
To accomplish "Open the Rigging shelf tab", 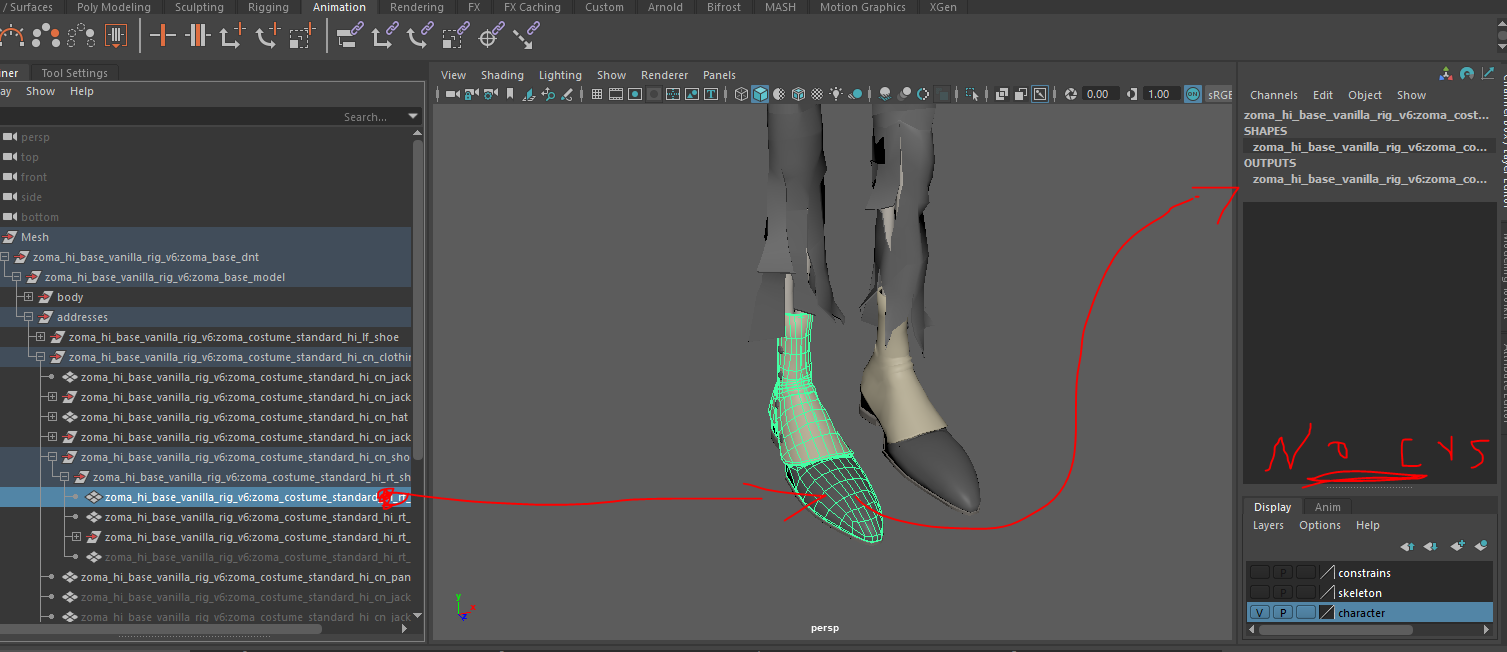I will [x=267, y=7].
